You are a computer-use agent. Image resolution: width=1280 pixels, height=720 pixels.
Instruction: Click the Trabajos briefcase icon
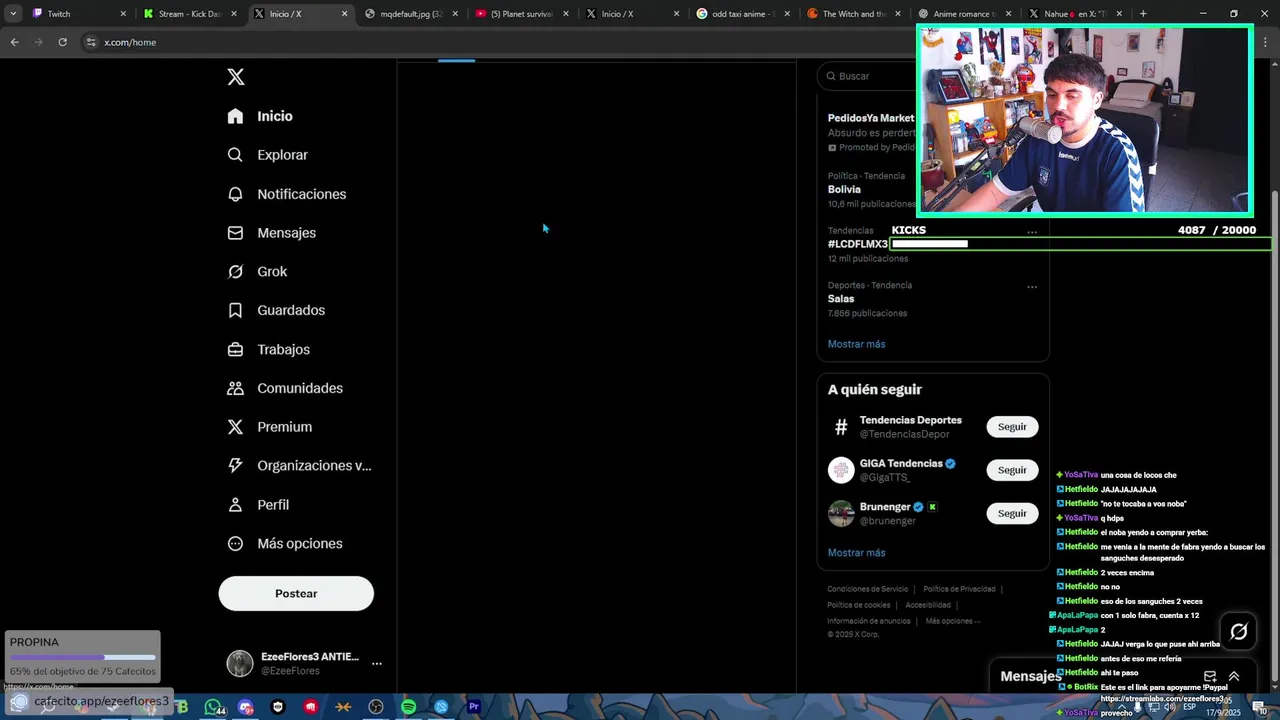tap(235, 349)
